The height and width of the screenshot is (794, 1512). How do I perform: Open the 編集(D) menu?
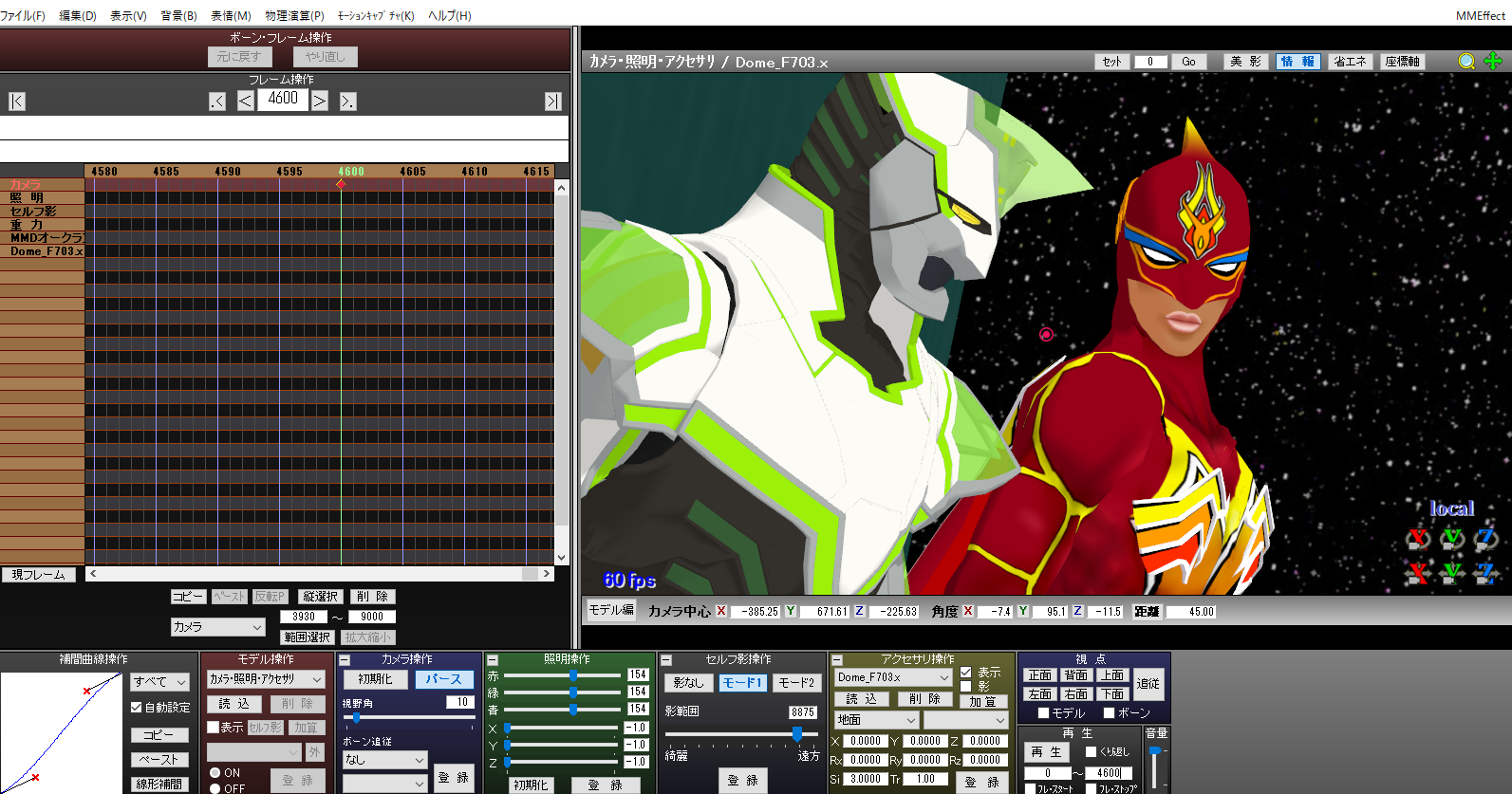[x=78, y=15]
